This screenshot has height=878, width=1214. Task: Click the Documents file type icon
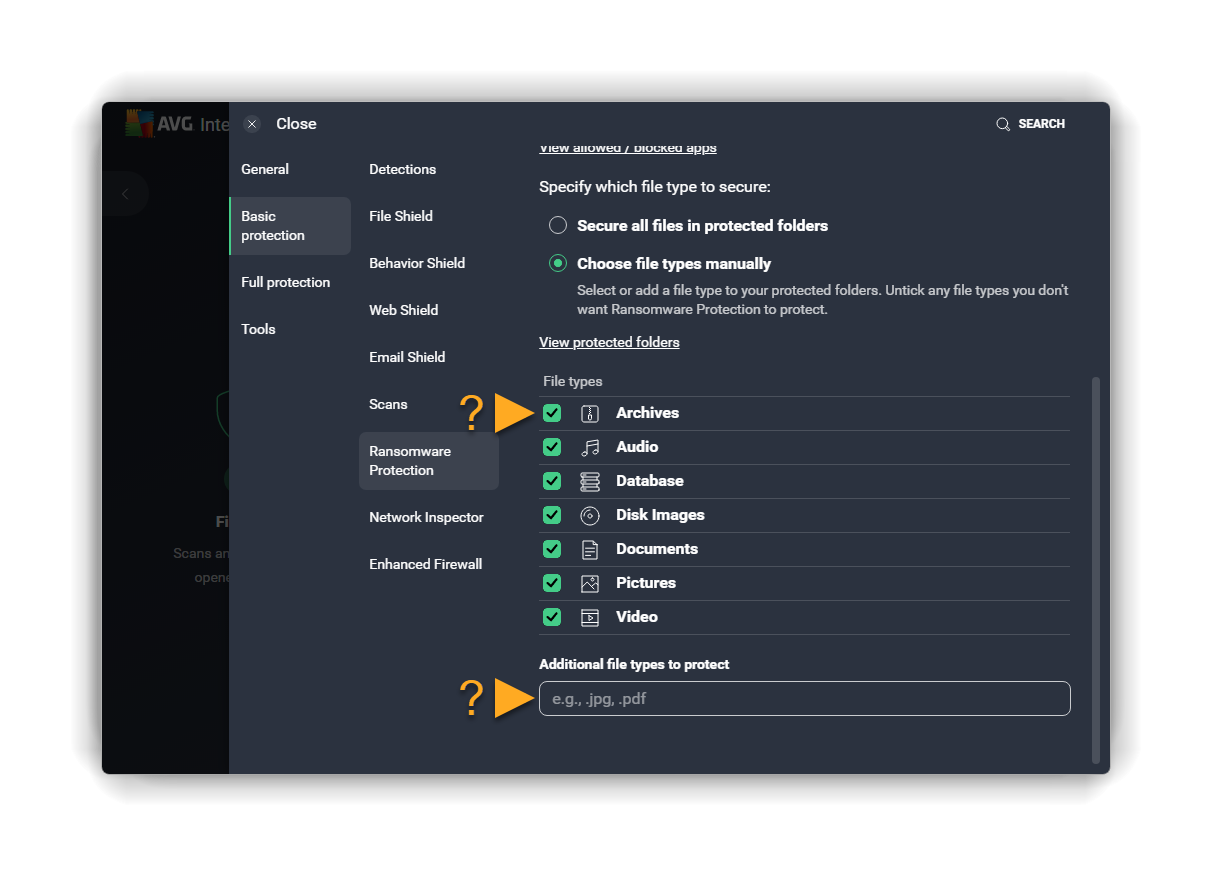590,549
